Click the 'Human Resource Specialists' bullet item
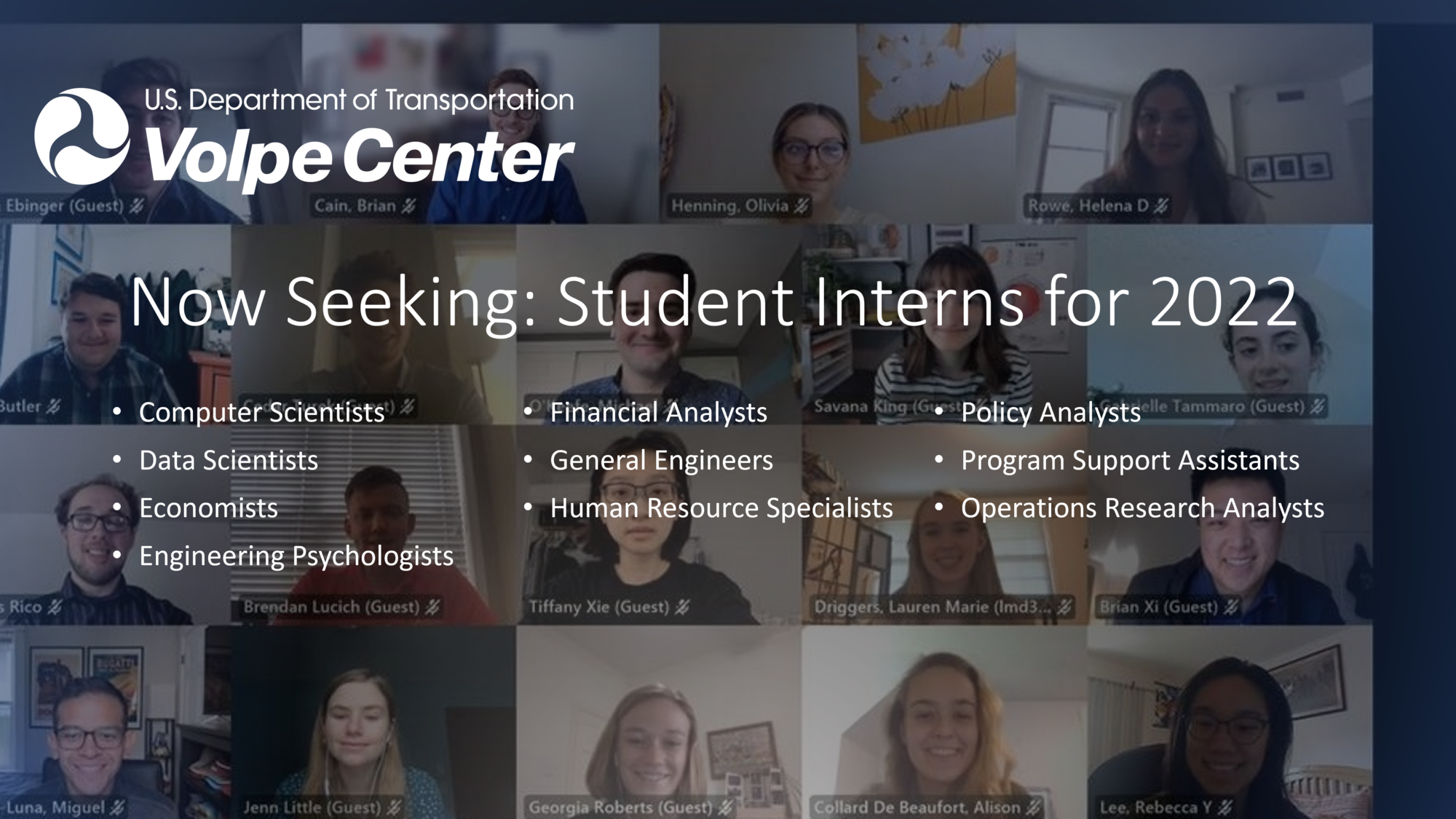 [x=721, y=507]
